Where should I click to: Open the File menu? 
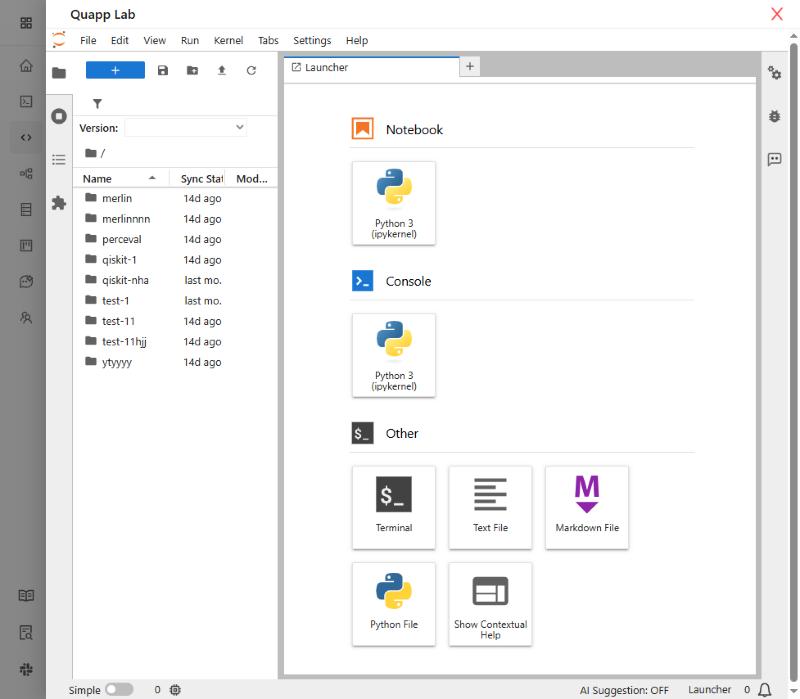88,40
